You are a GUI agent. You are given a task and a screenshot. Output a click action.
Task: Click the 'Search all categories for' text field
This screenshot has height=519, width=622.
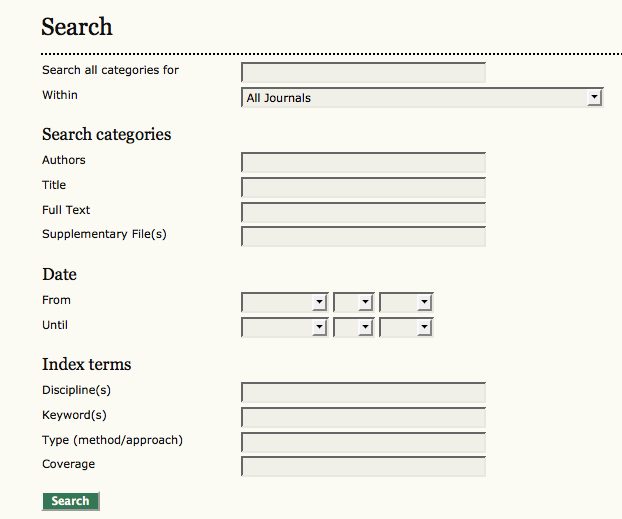[363, 72]
